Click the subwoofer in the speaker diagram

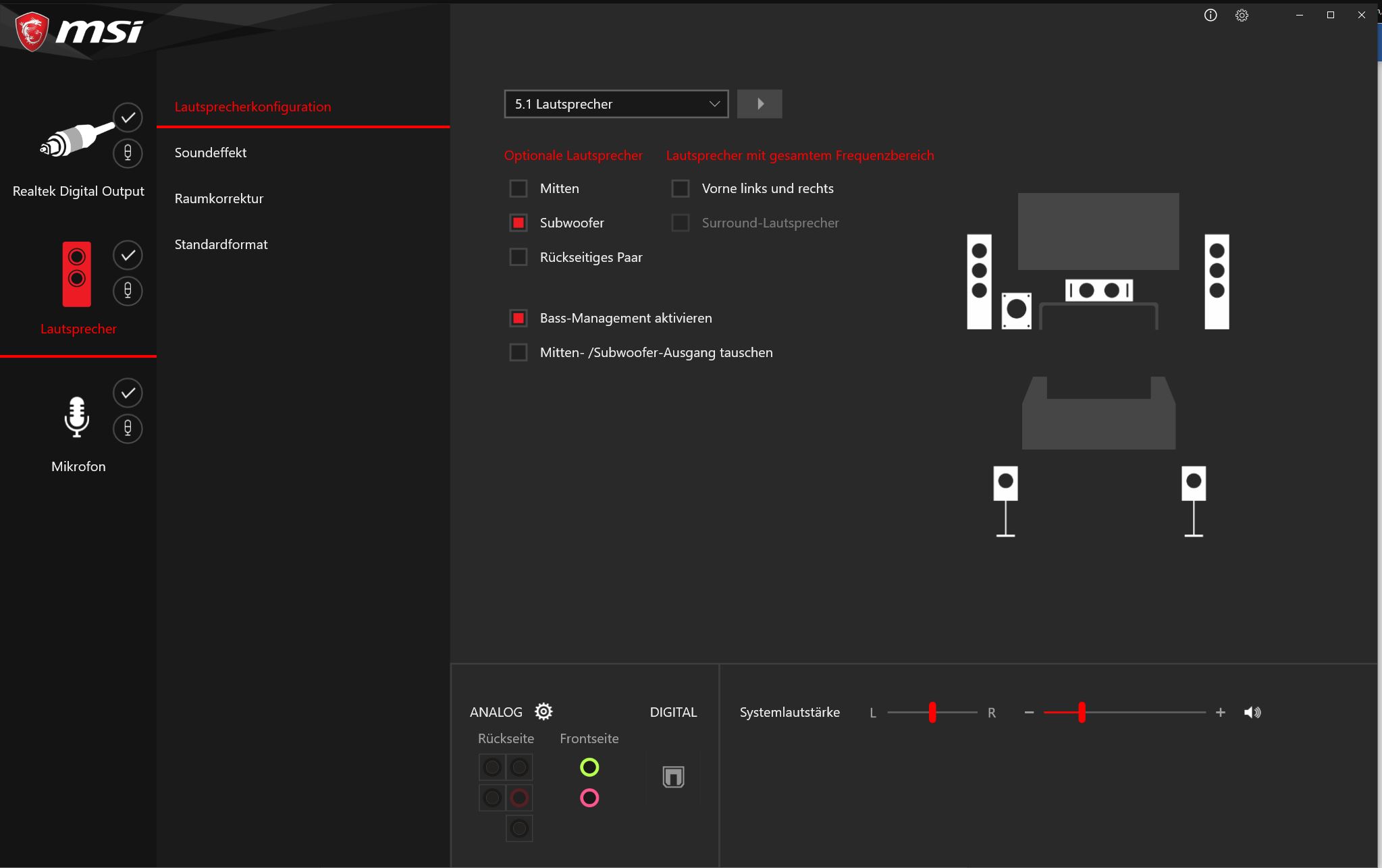click(1016, 310)
